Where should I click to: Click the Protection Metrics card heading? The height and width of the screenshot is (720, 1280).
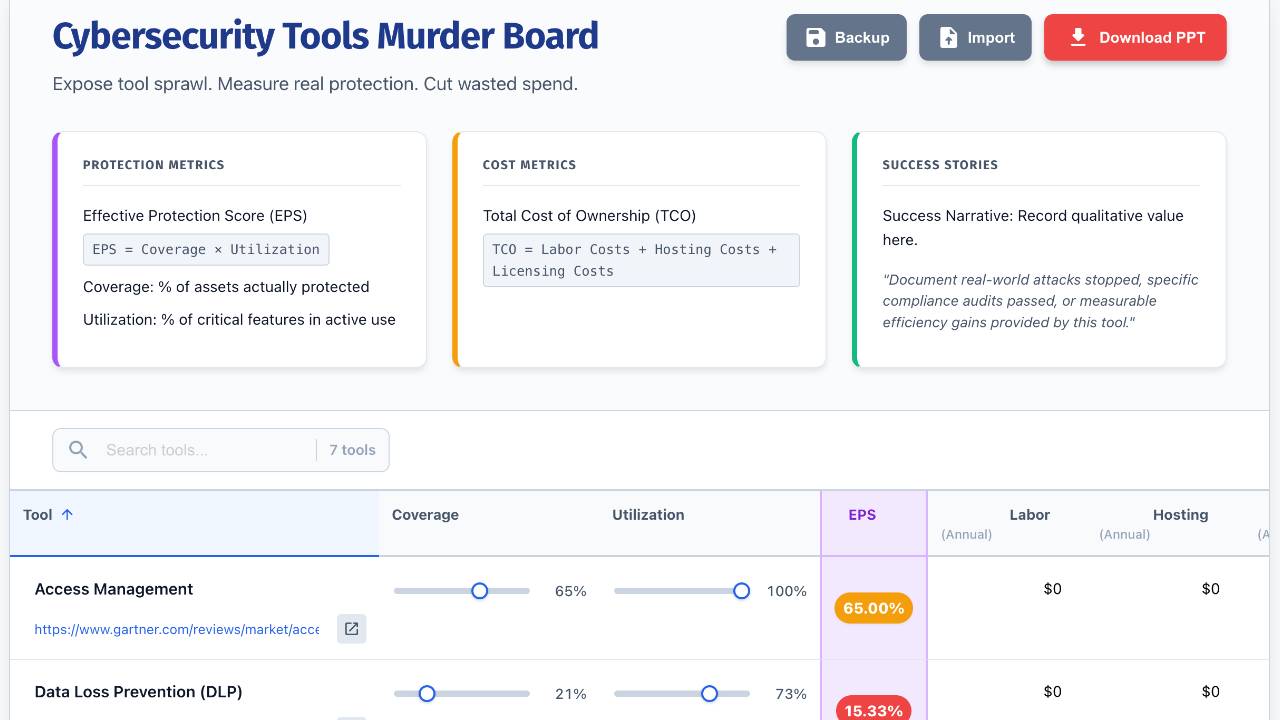pyautogui.click(x=154, y=165)
